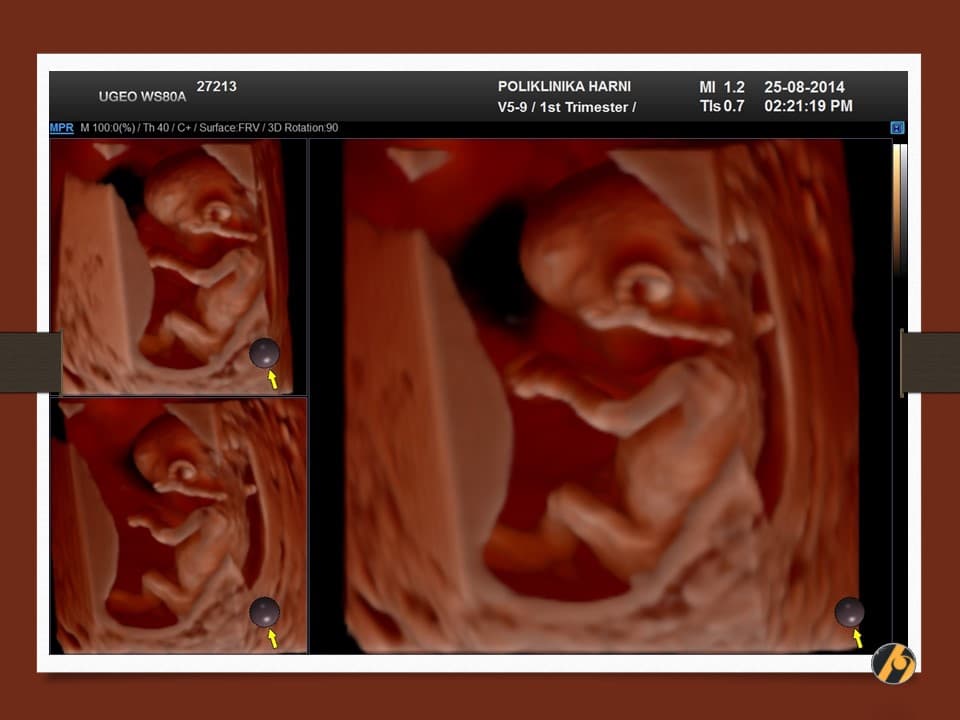This screenshot has height=720, width=960.
Task: Click the yellow arrow in the large view
Action: [x=857, y=638]
